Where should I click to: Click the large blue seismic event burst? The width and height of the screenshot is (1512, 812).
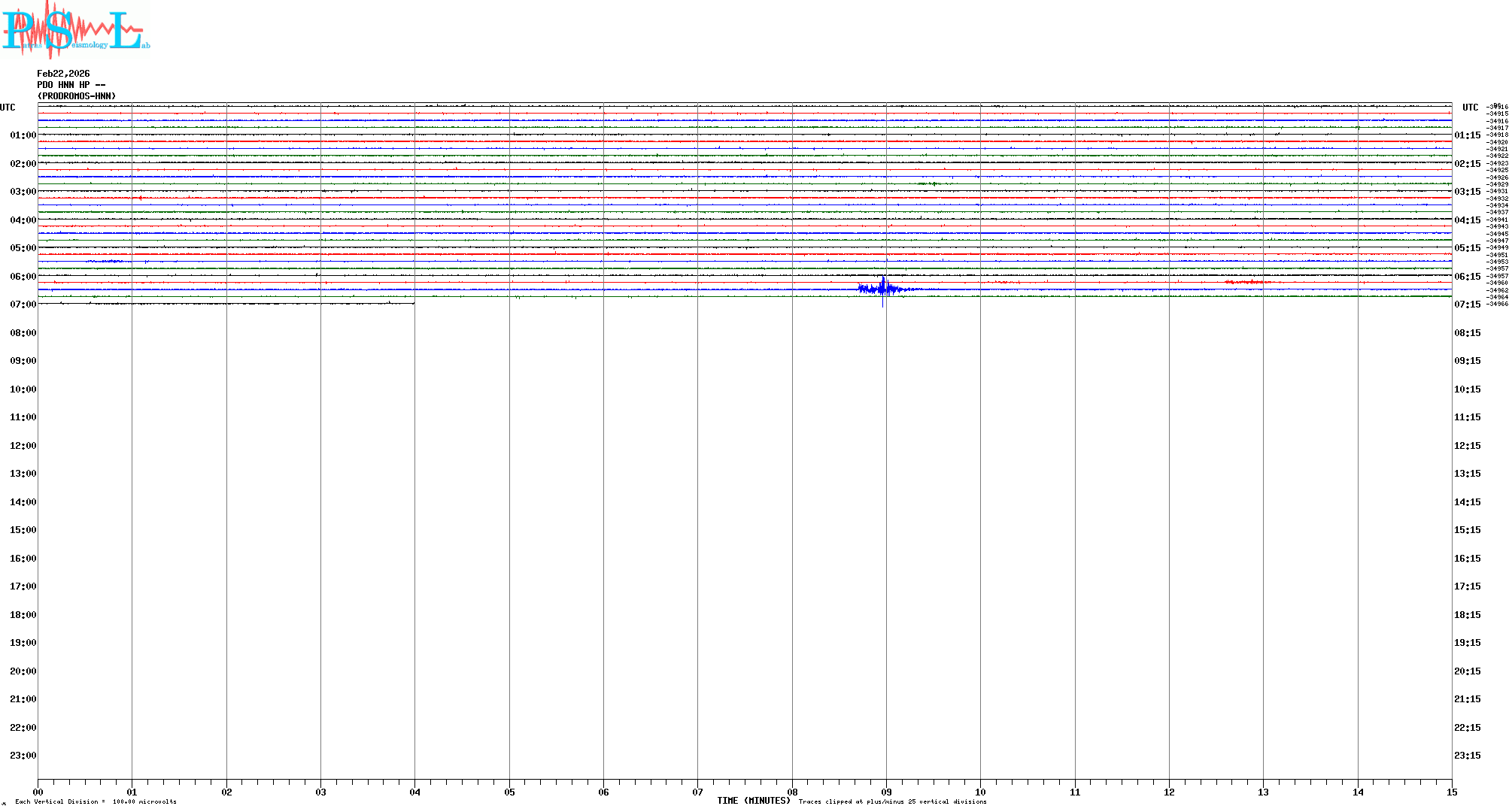coord(882,289)
